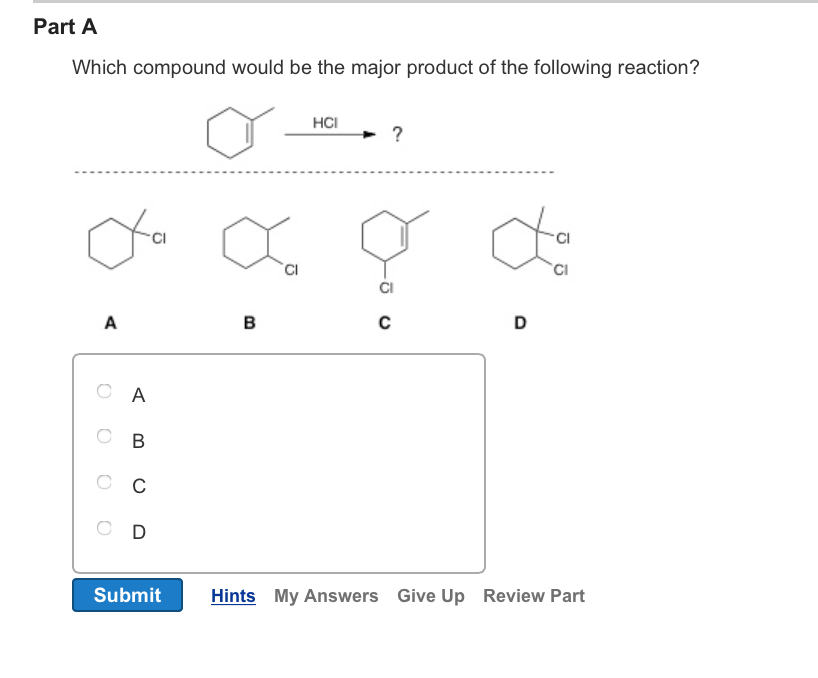Click the Part A heading
Viewport: 818px width, 678px height.
point(65,27)
